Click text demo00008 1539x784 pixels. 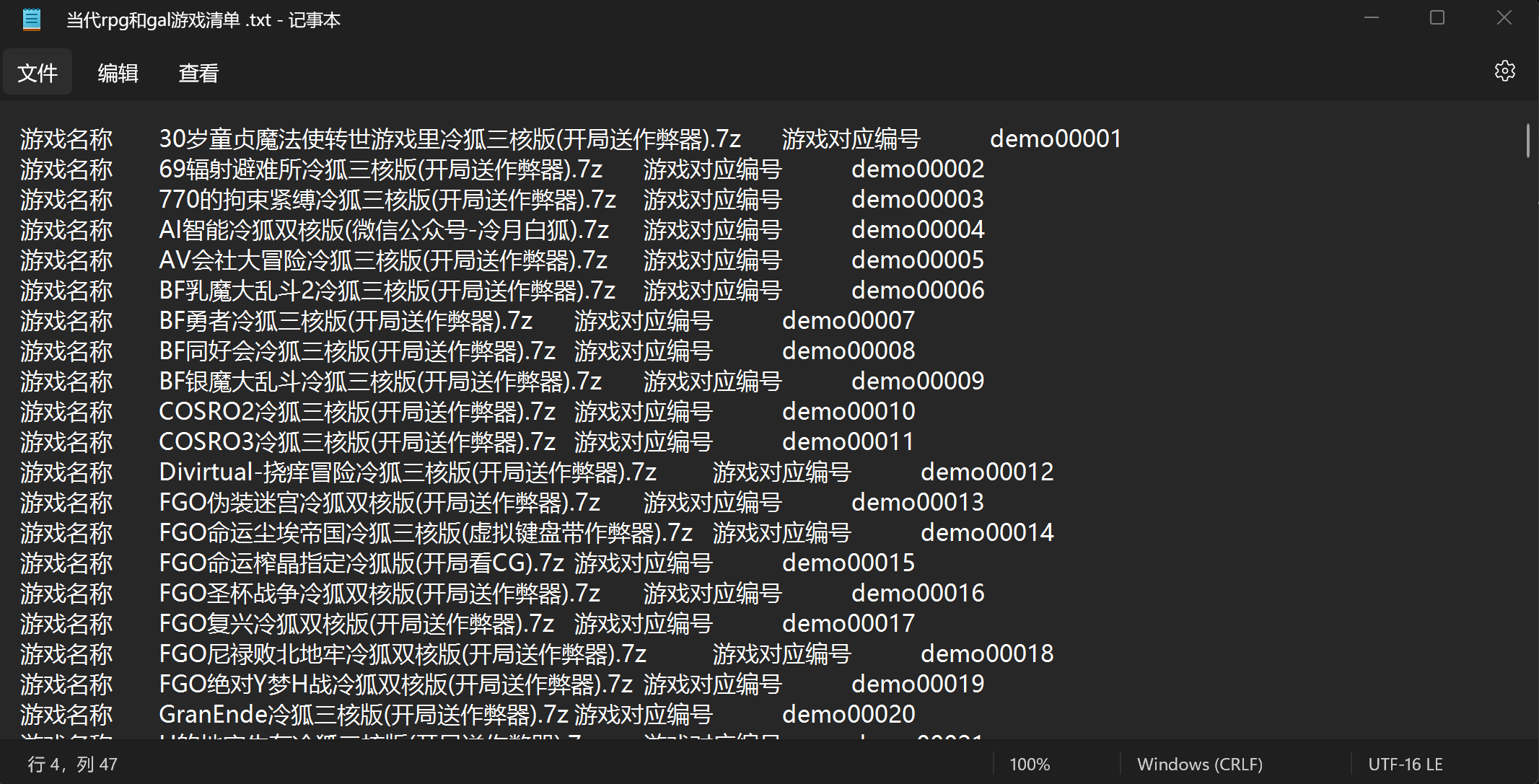[x=849, y=351]
